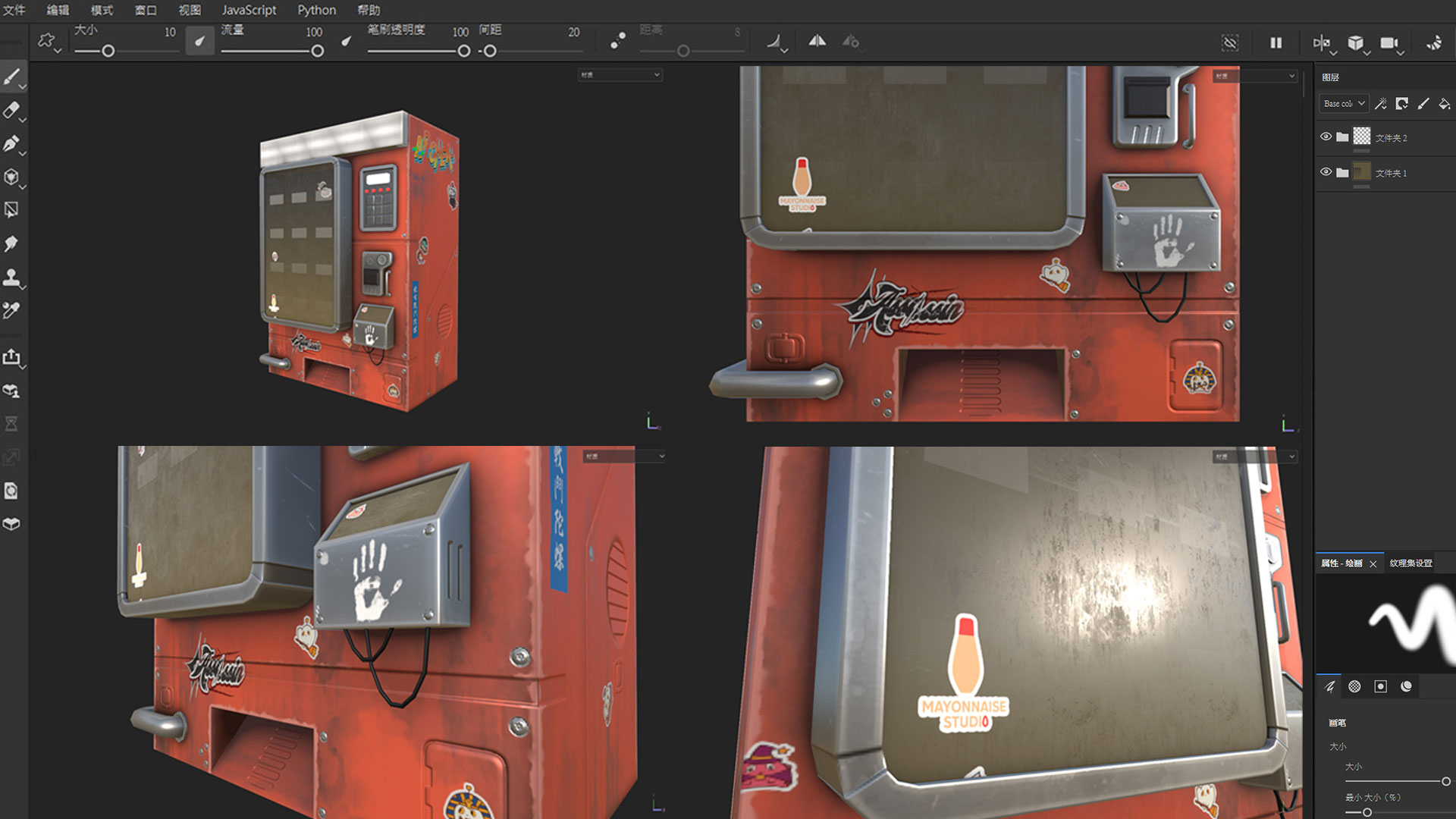Switch to the 纹理集设置 tab
Screen dimensions: 1456x819
(1410, 563)
